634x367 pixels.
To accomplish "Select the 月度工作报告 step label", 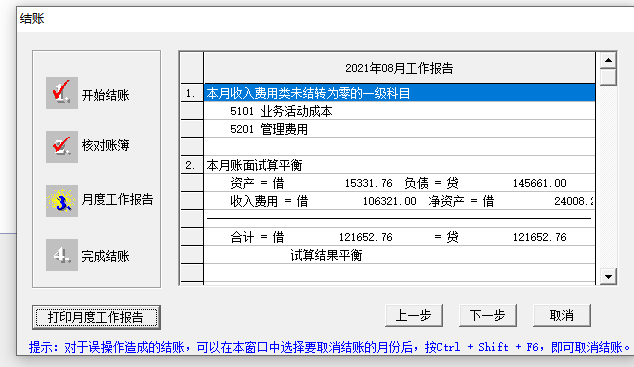I will tap(117, 199).
